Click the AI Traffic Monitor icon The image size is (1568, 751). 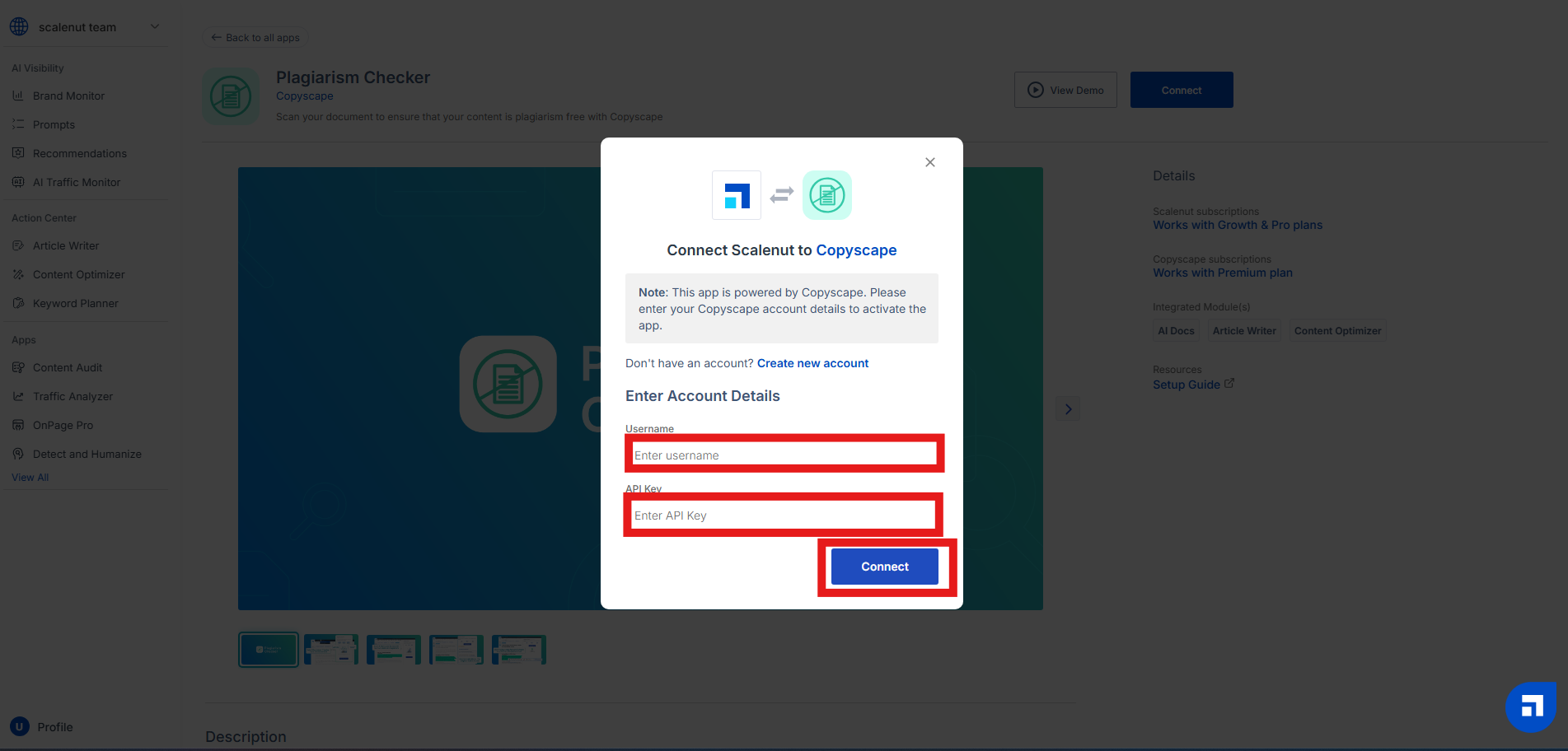(18, 182)
